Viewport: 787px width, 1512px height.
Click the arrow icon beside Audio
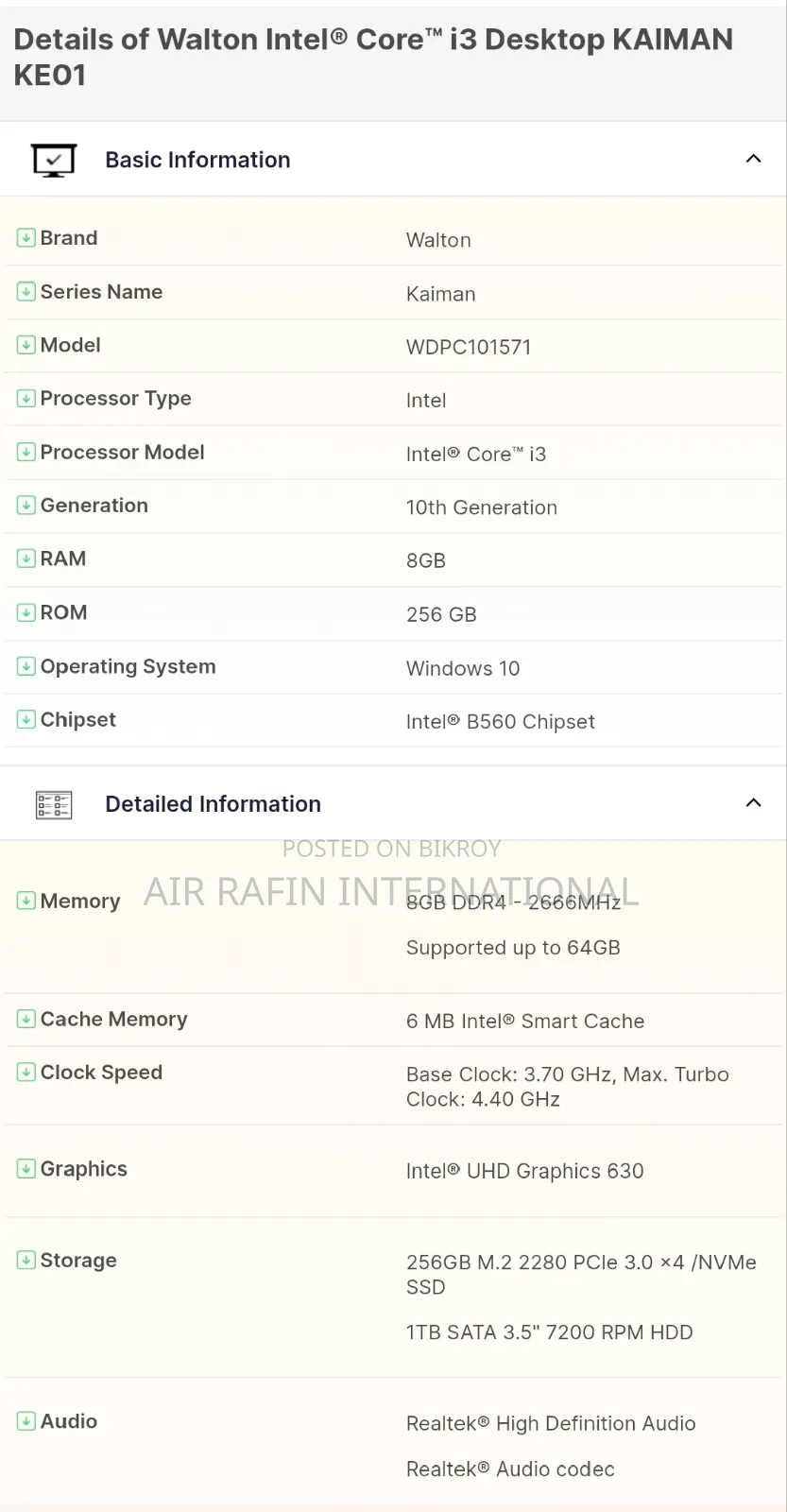26,1421
